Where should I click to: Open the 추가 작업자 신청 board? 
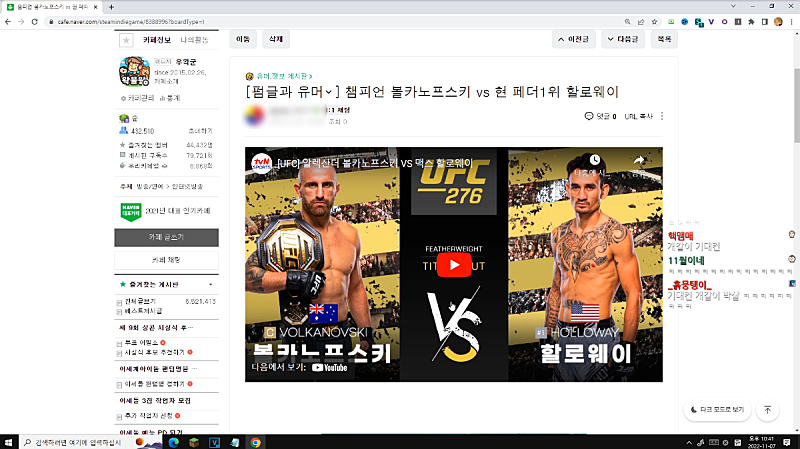pos(148,416)
